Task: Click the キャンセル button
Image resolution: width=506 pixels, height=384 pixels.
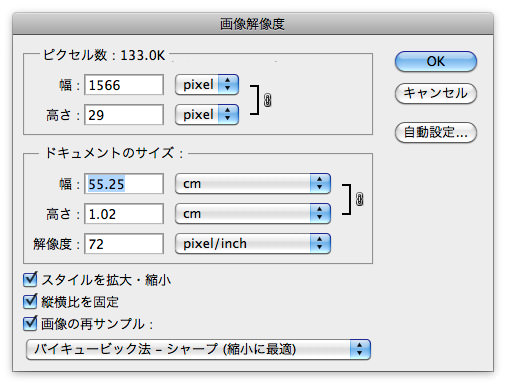Action: [x=436, y=93]
